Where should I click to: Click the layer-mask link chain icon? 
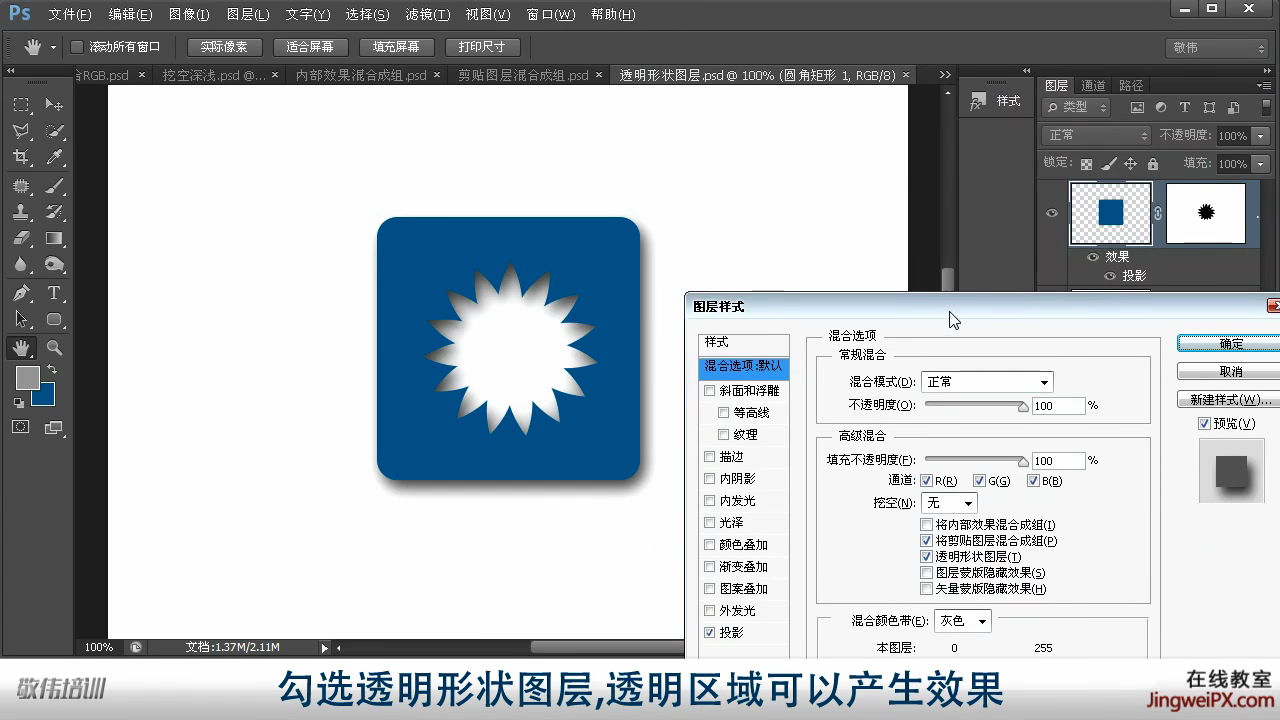point(1158,213)
